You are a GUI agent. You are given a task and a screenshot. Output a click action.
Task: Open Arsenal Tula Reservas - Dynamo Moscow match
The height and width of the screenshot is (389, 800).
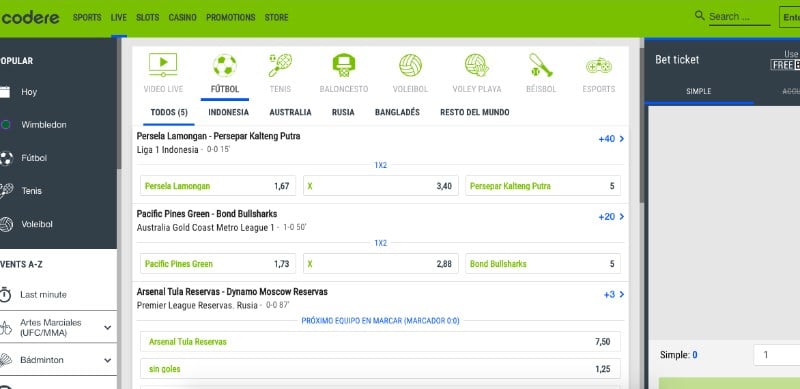[x=232, y=292]
